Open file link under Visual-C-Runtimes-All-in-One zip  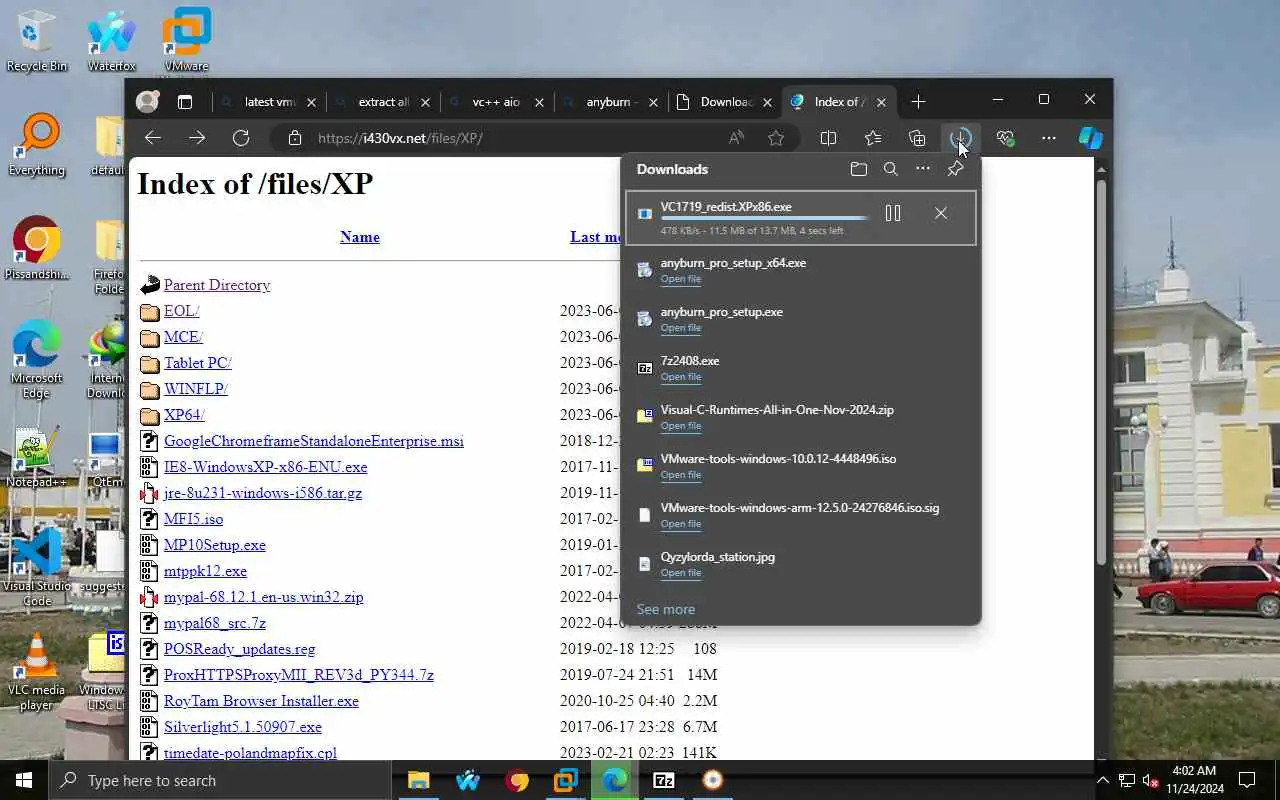click(x=681, y=426)
